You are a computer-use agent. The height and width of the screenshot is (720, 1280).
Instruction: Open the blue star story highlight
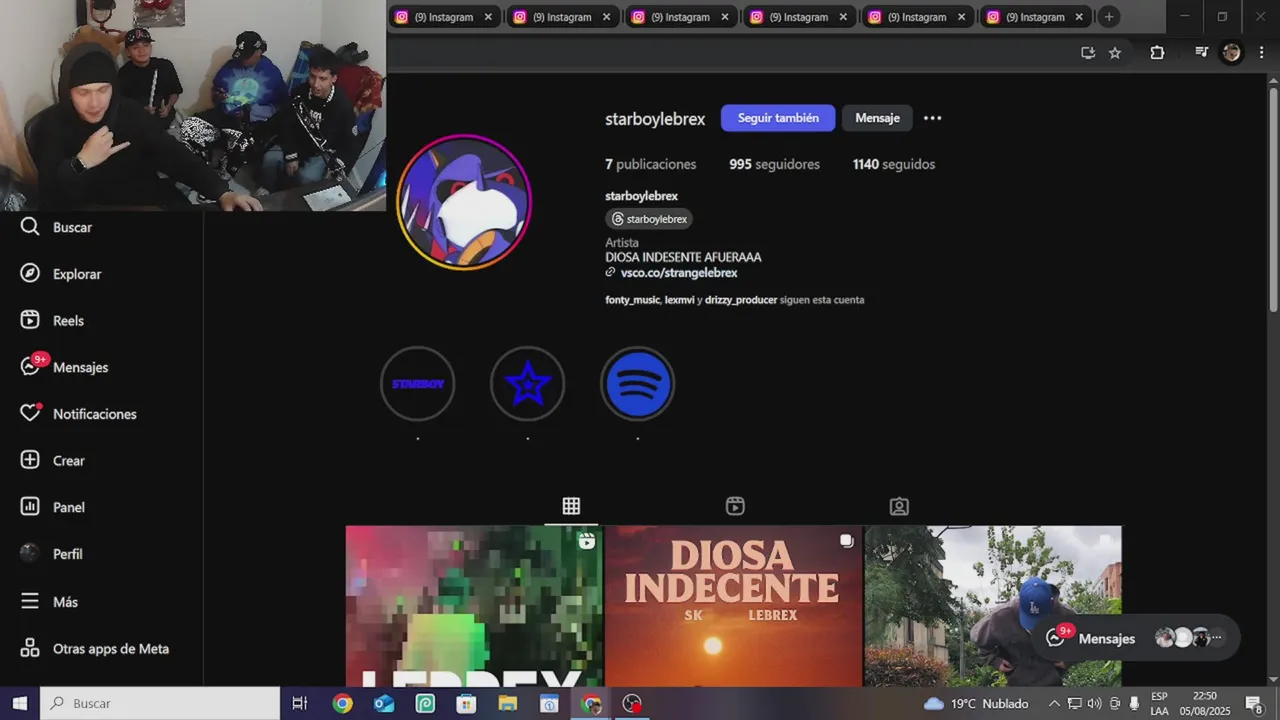[x=528, y=384]
